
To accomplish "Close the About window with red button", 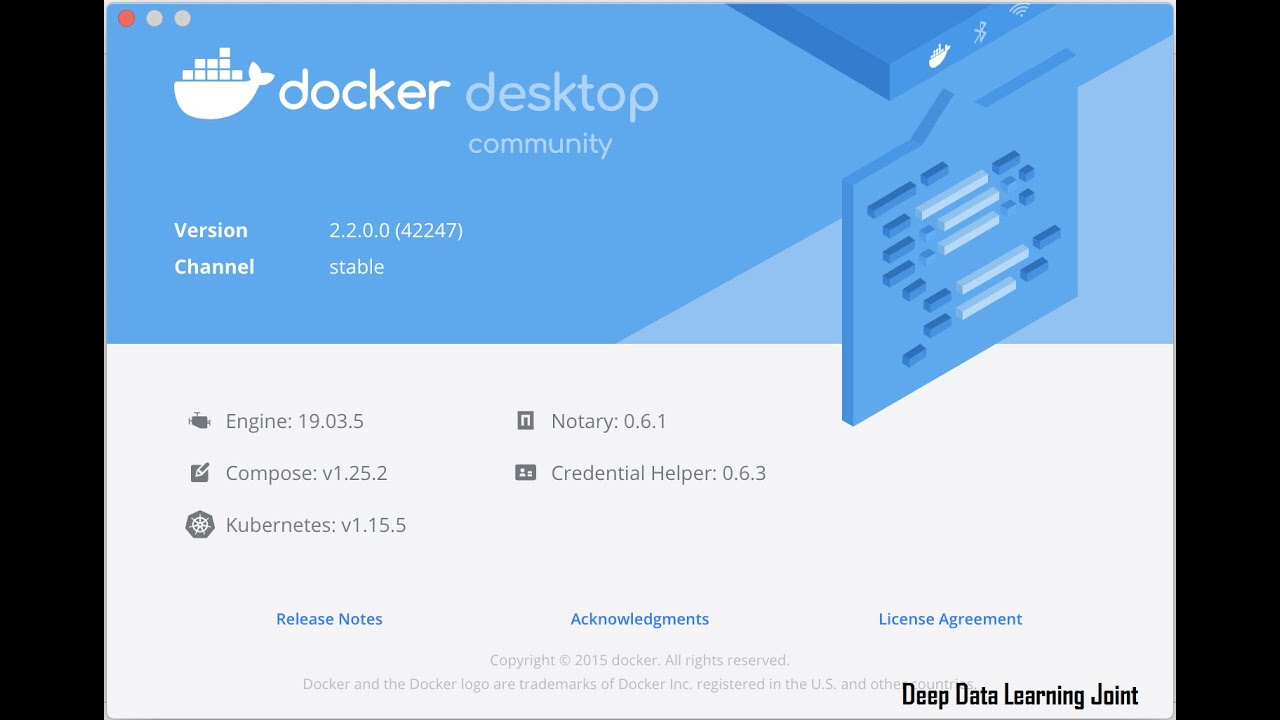I will pos(126,18).
